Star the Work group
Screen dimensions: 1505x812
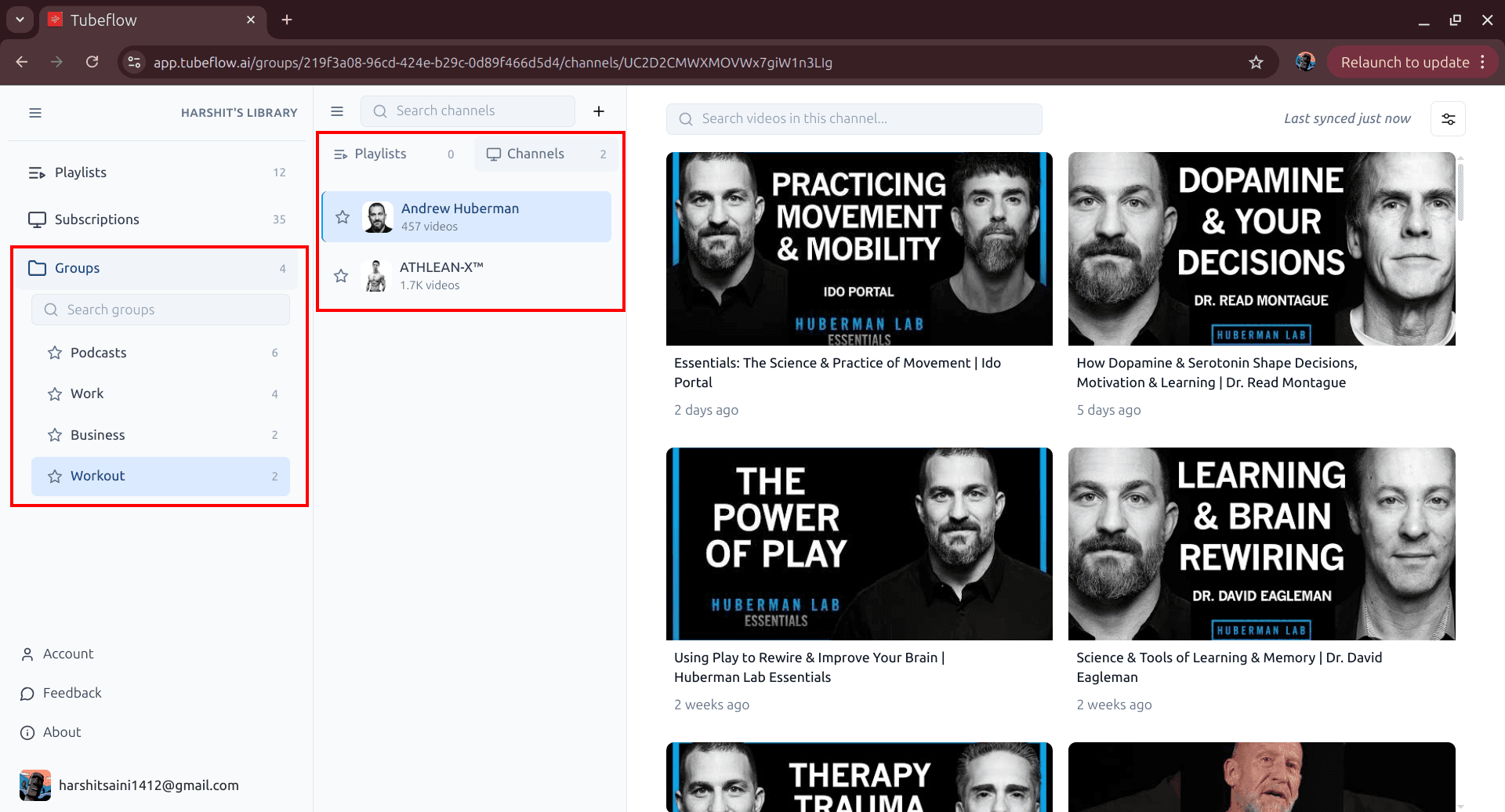coord(55,394)
